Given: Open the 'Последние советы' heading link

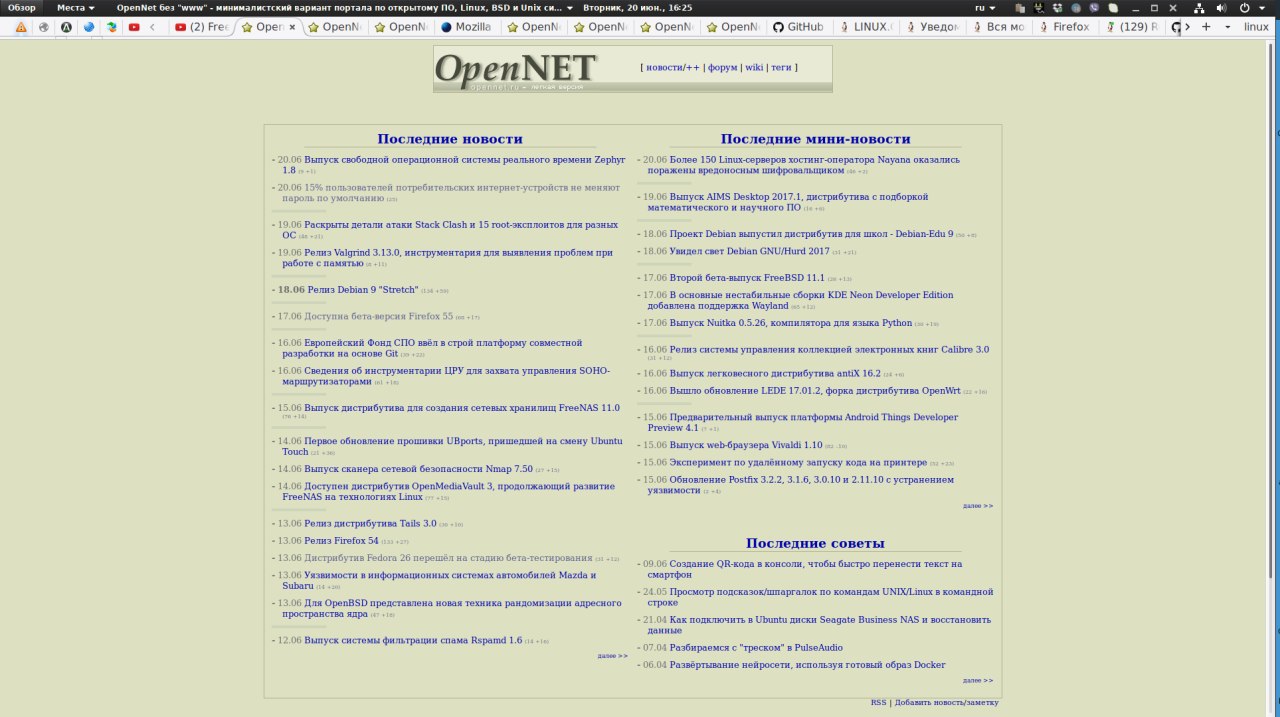Looking at the screenshot, I should point(815,543).
